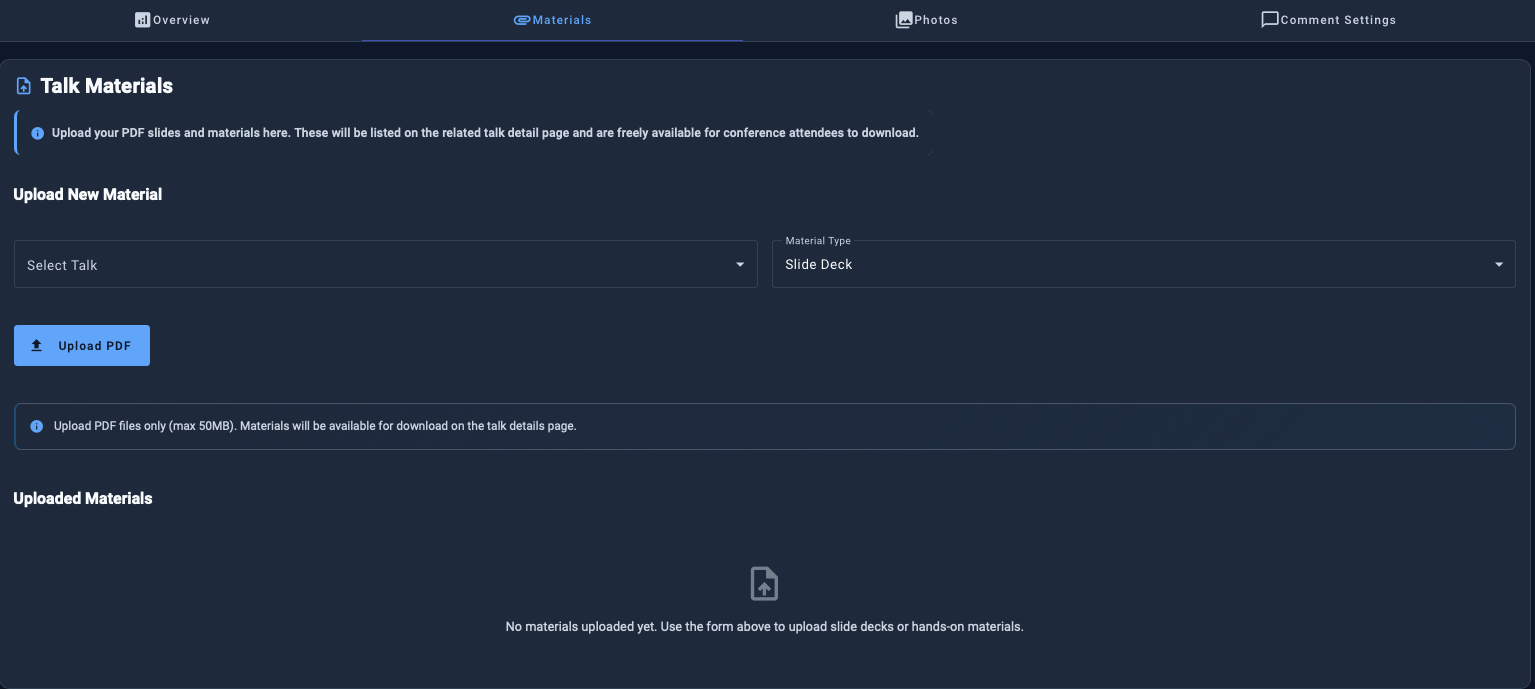The image size is (1535, 689).
Task: Click the info icon in the top blue banner
Action: point(37,133)
